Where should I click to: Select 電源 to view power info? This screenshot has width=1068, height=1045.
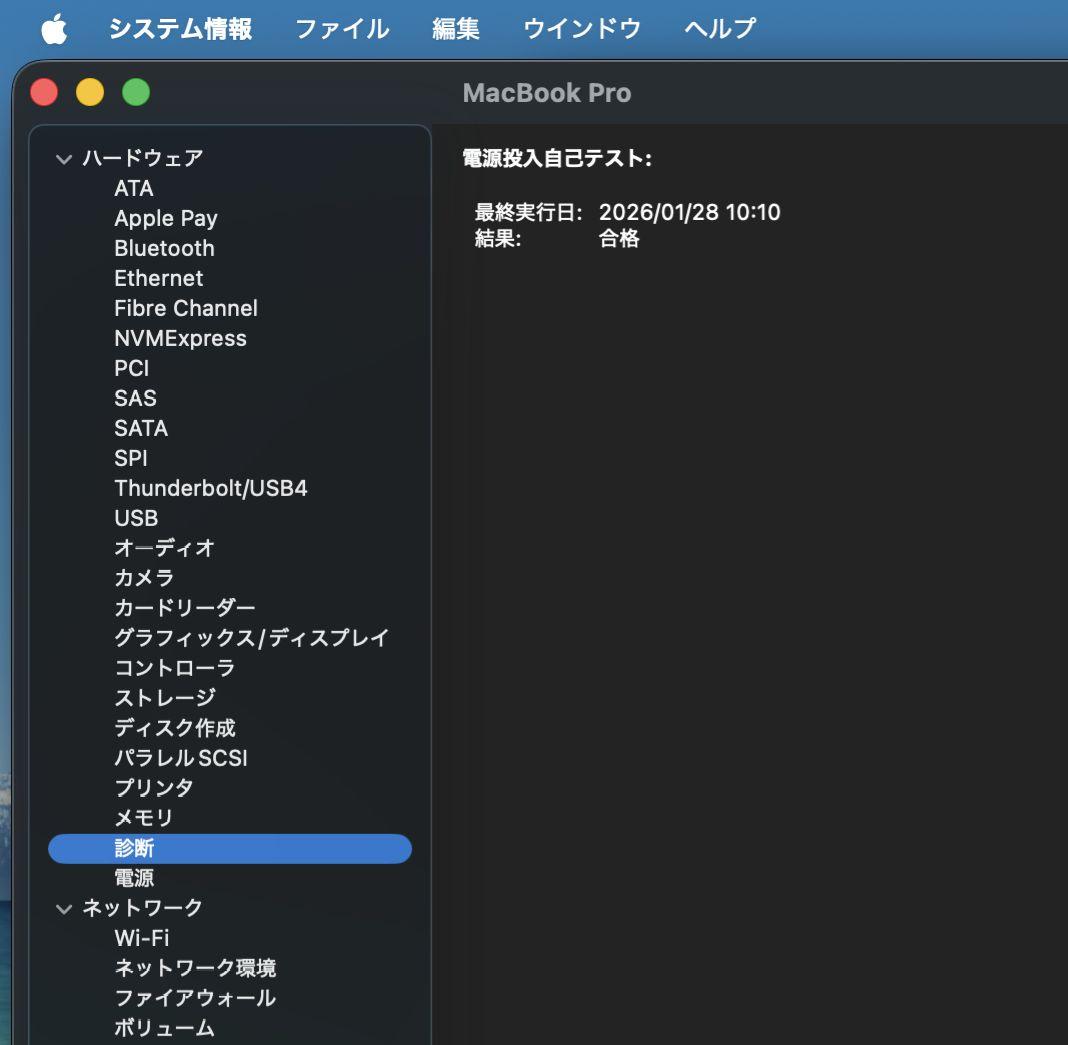pyautogui.click(x=136, y=878)
